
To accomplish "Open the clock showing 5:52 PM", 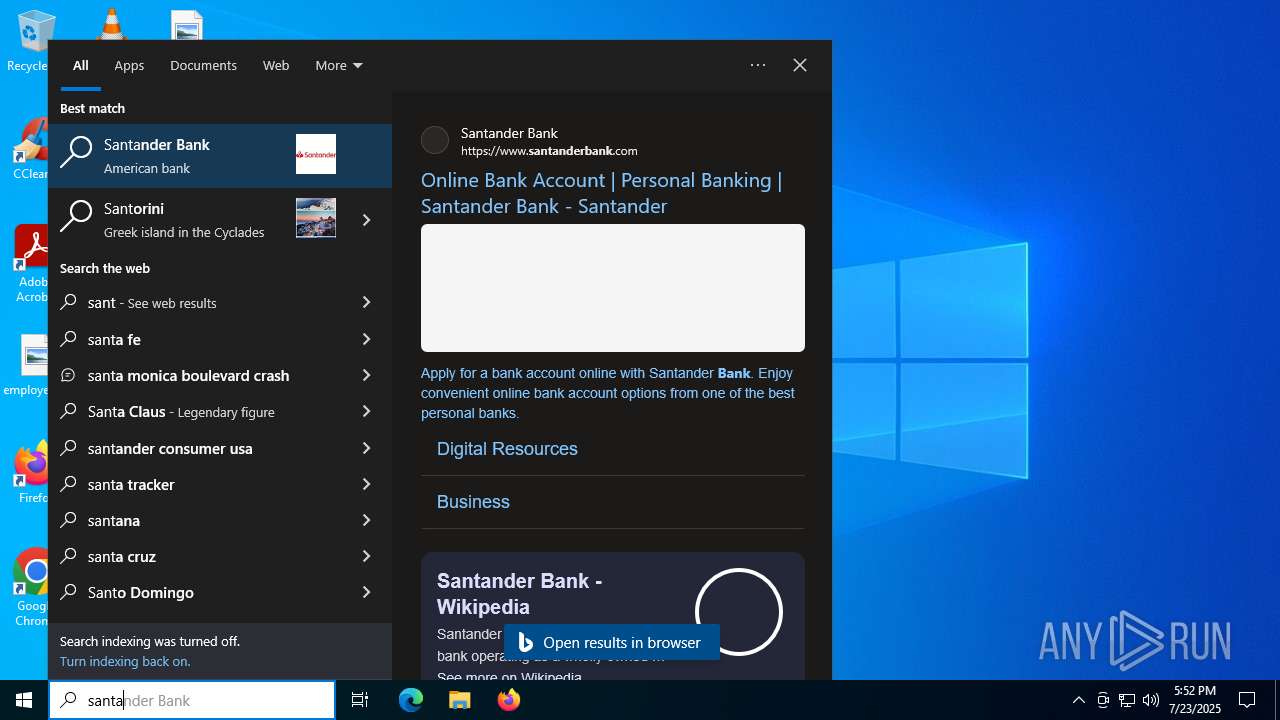I will click(x=1195, y=700).
